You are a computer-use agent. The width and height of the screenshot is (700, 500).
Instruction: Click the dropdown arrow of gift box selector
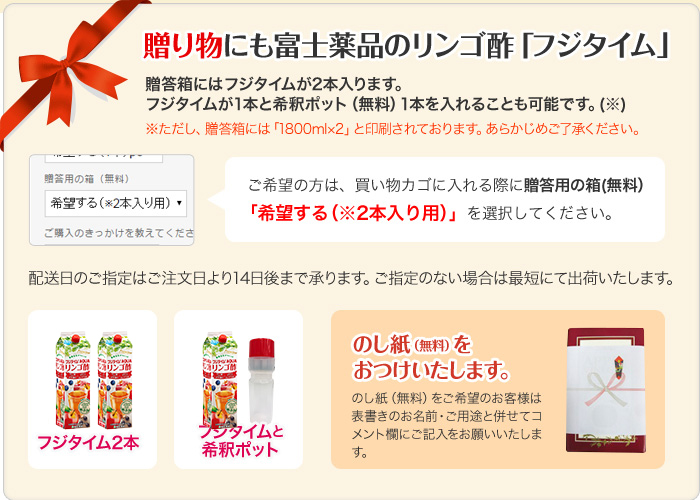click(179, 203)
